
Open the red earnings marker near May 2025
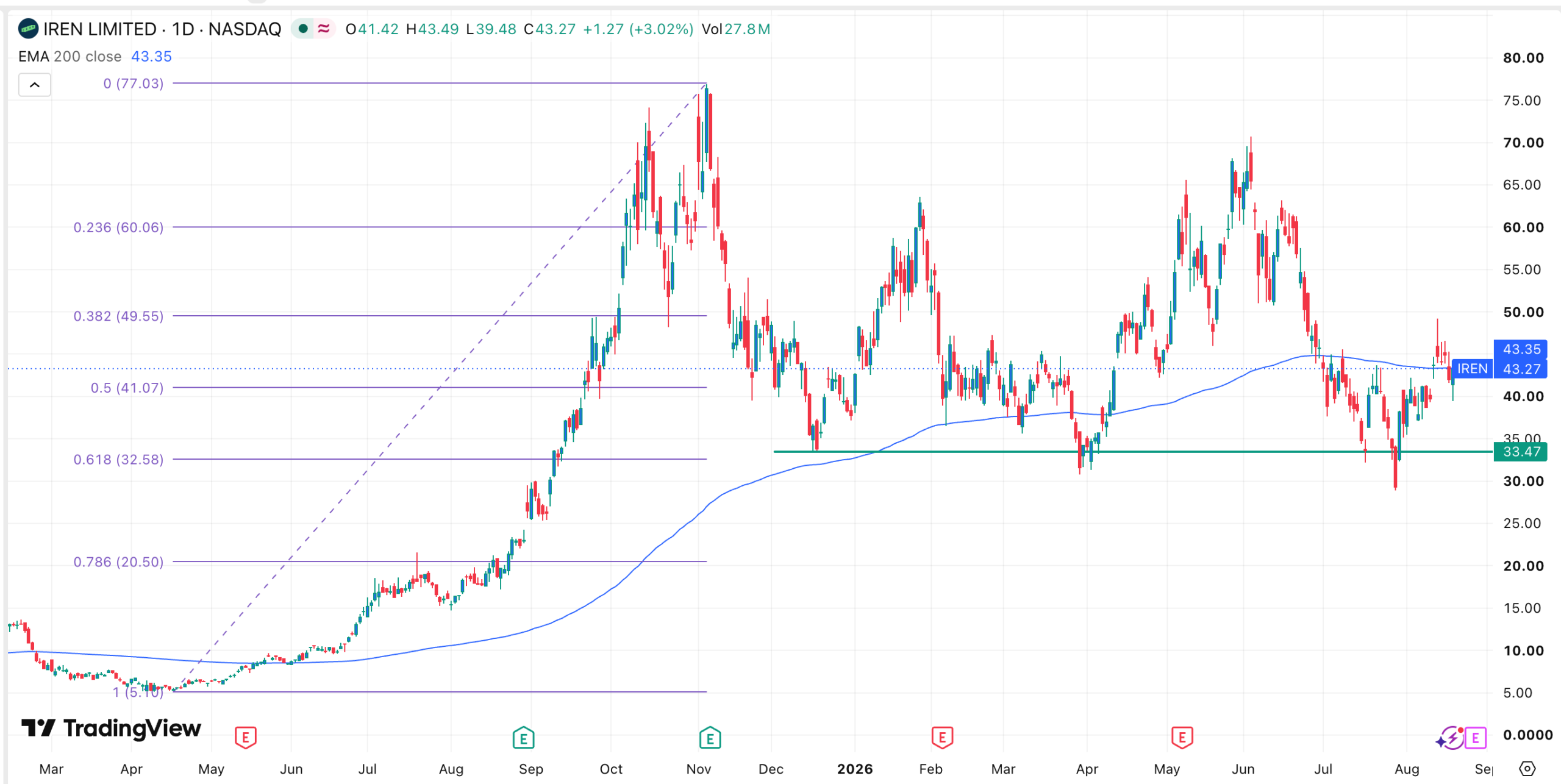[245, 738]
